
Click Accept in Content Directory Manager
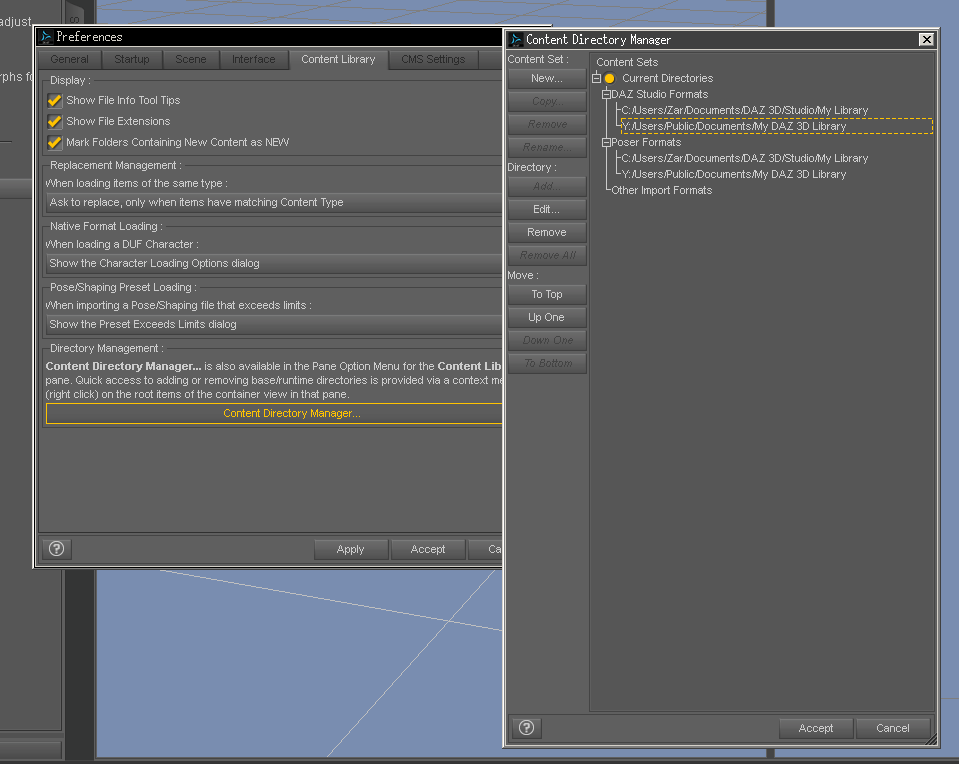815,728
